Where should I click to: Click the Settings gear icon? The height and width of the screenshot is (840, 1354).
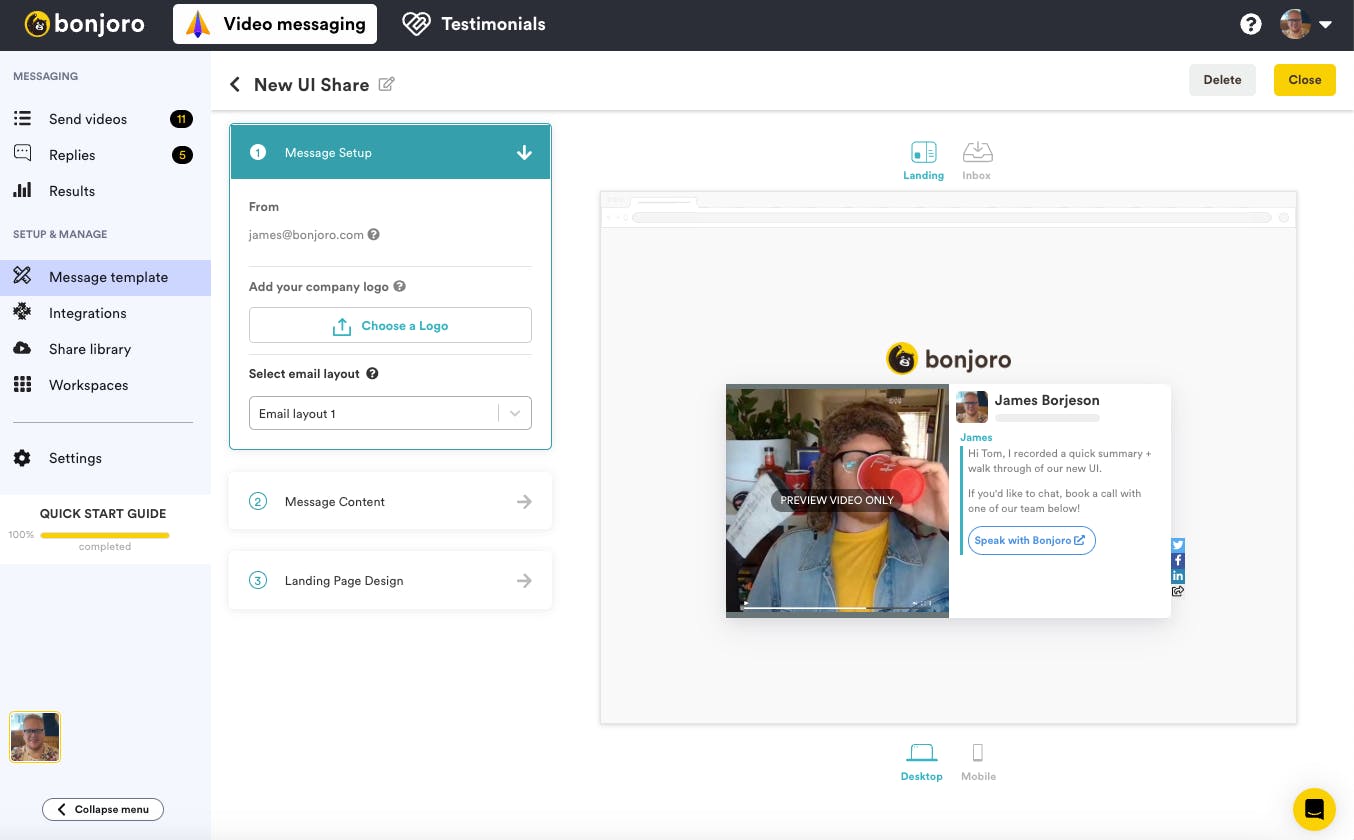tap(22, 458)
